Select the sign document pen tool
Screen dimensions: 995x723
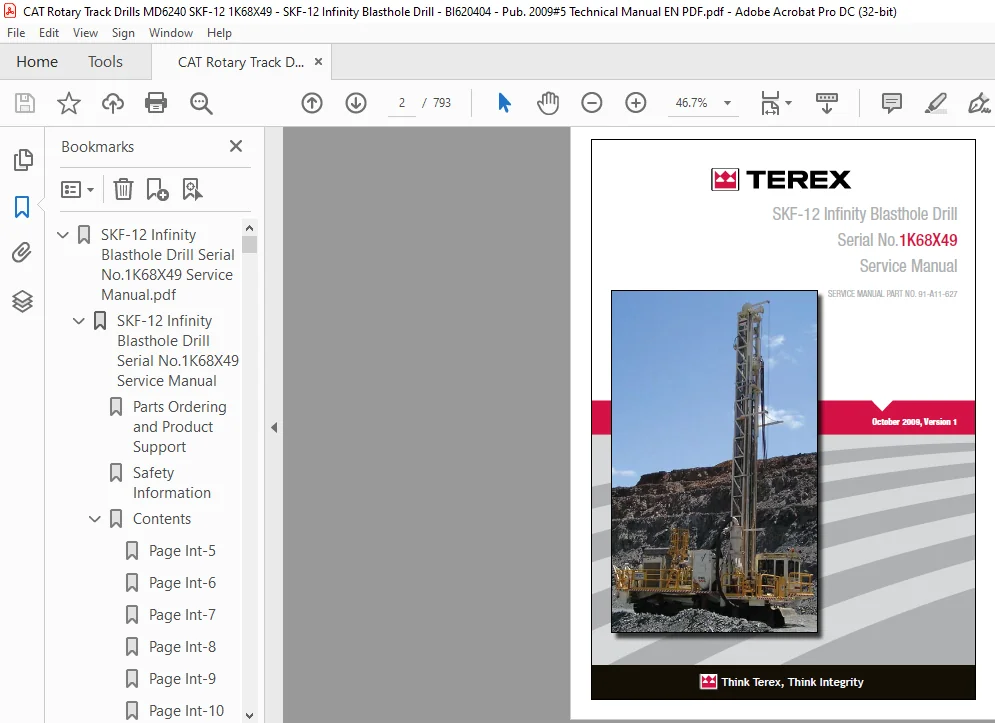pyautogui.click(x=979, y=103)
